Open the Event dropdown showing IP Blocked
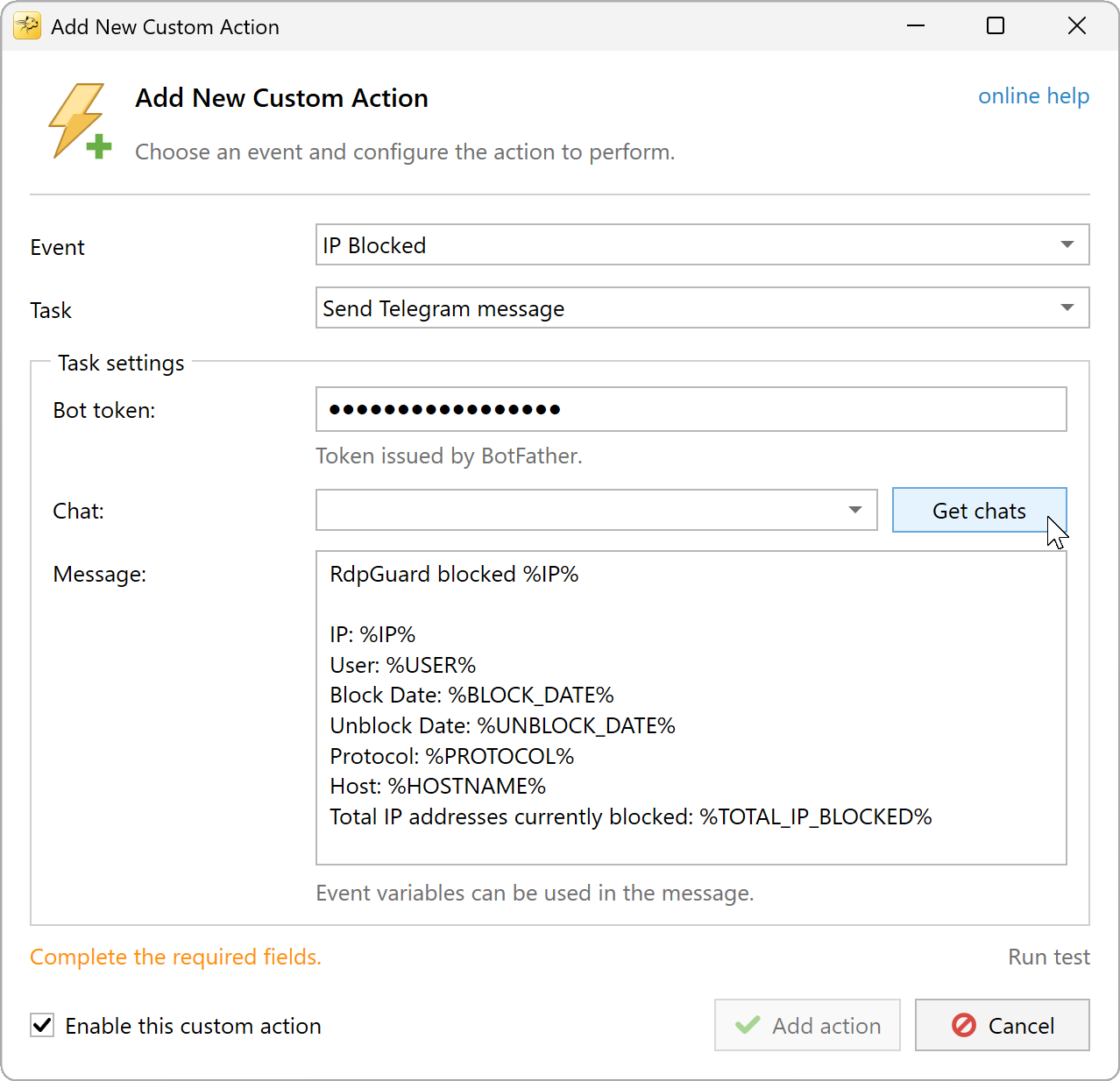 click(x=702, y=244)
